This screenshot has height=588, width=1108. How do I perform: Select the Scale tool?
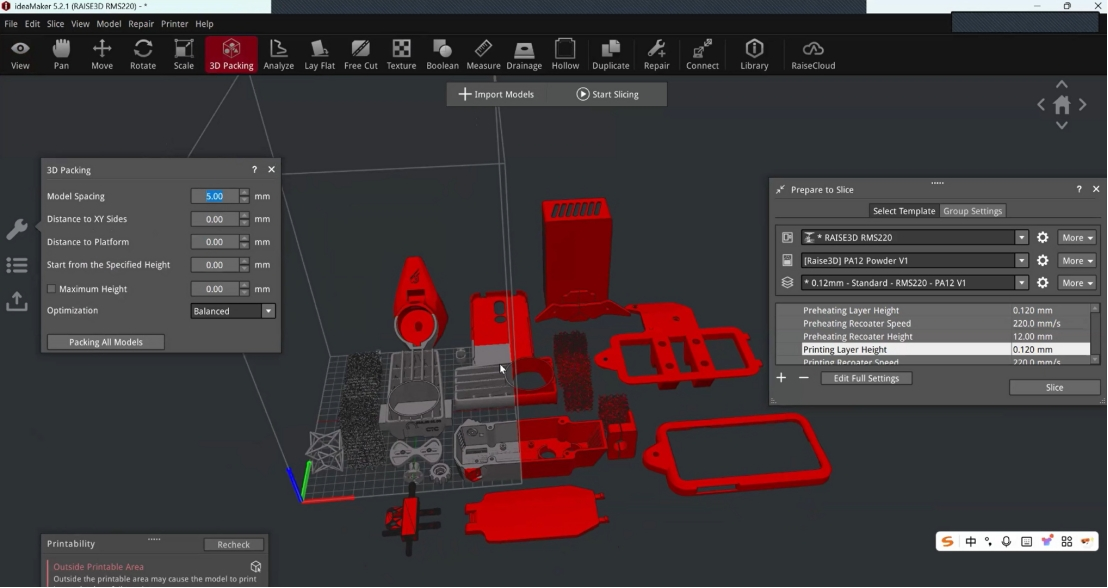(184, 54)
